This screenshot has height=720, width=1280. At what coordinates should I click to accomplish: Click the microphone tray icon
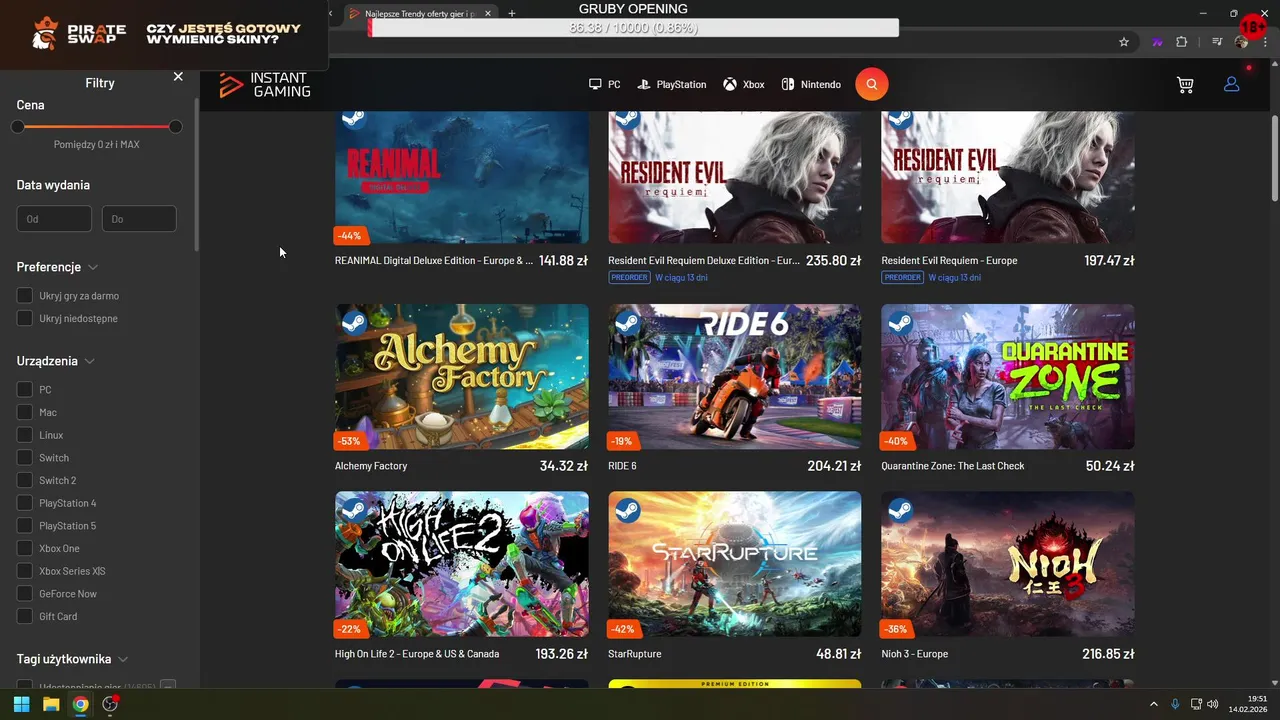(x=1175, y=704)
